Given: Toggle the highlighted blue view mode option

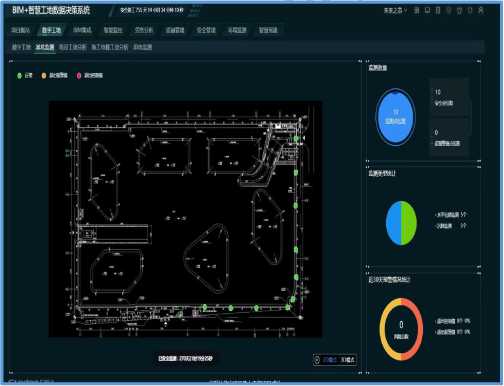Looking at the screenshot, I should (330, 360).
